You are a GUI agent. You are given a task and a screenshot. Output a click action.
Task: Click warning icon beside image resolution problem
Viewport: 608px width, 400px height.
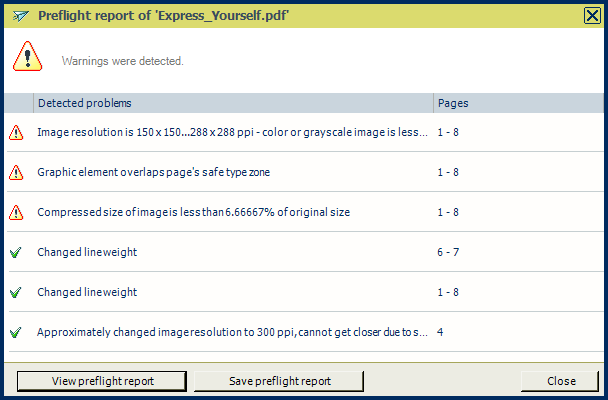tap(16, 132)
